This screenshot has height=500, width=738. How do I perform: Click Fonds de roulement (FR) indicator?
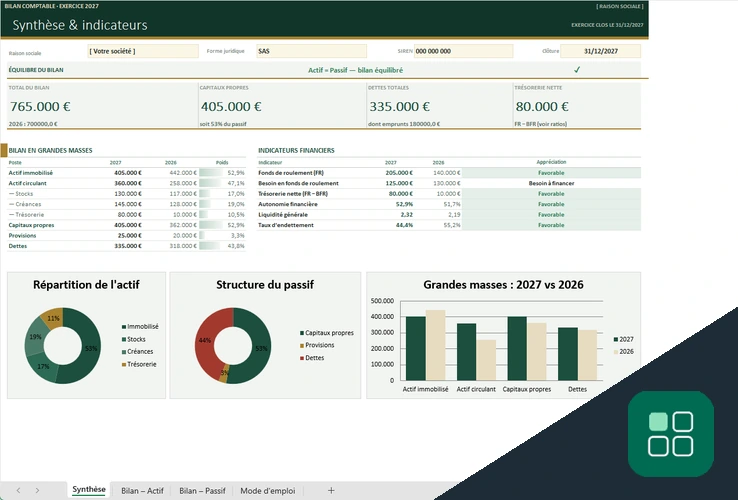(x=291, y=173)
